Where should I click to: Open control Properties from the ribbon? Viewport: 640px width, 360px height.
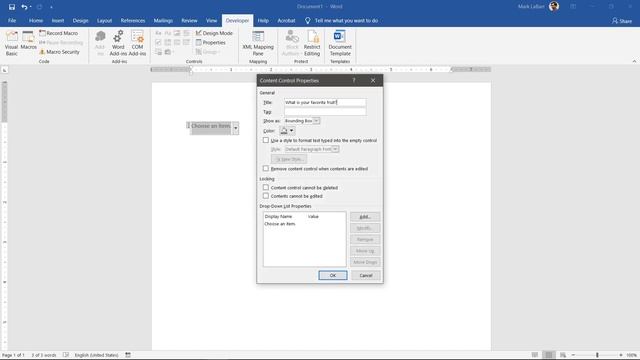pos(211,42)
